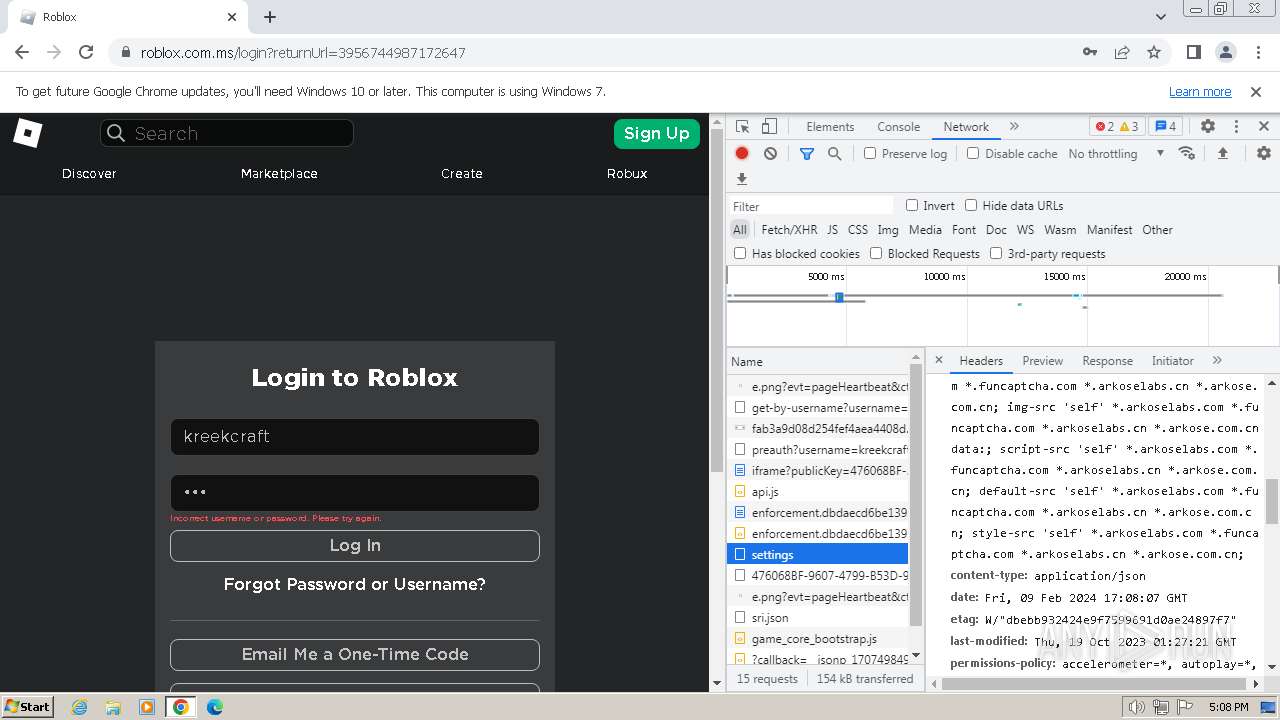This screenshot has width=1280, height=720.
Task: Bookmark this page with the star
Action: pos(1154,52)
